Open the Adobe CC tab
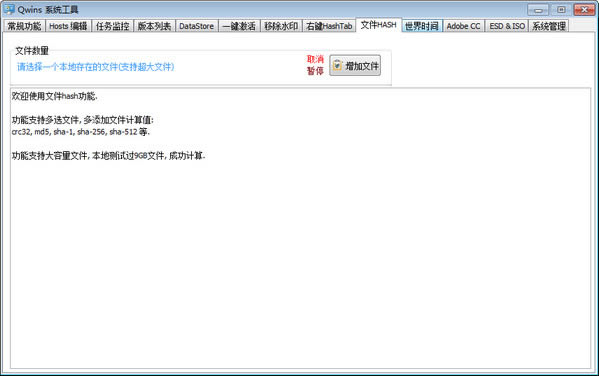This screenshot has width=599, height=376. tap(463, 26)
